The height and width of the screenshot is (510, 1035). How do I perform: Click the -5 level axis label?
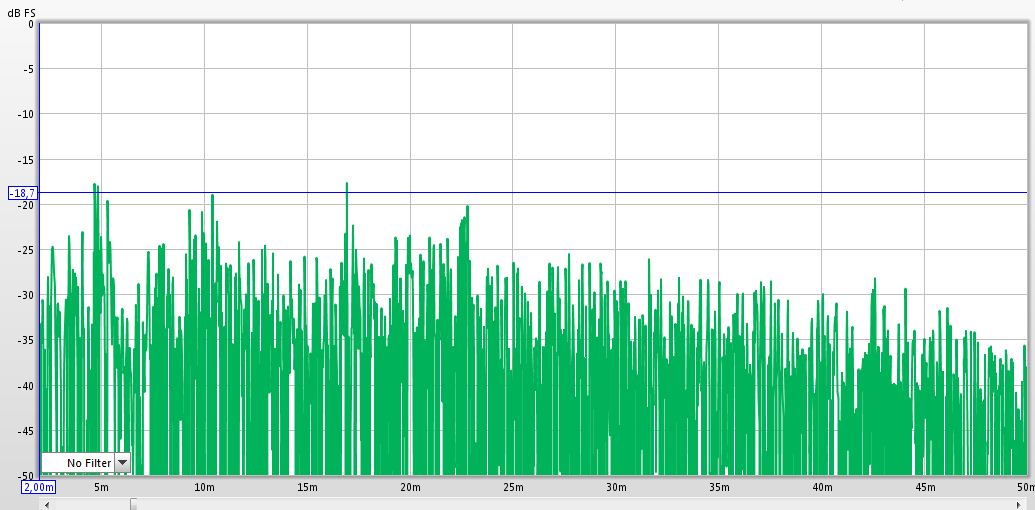coord(28,69)
